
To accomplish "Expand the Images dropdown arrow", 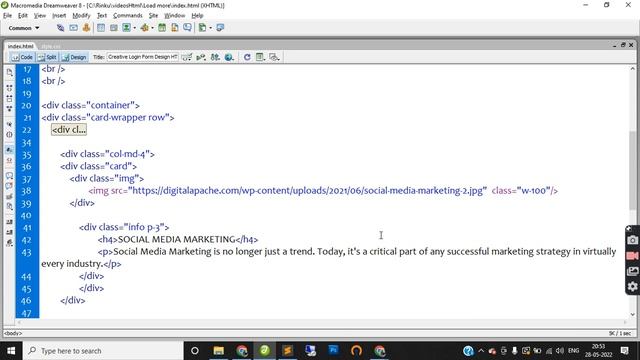I will pyautogui.click(x=134, y=28).
